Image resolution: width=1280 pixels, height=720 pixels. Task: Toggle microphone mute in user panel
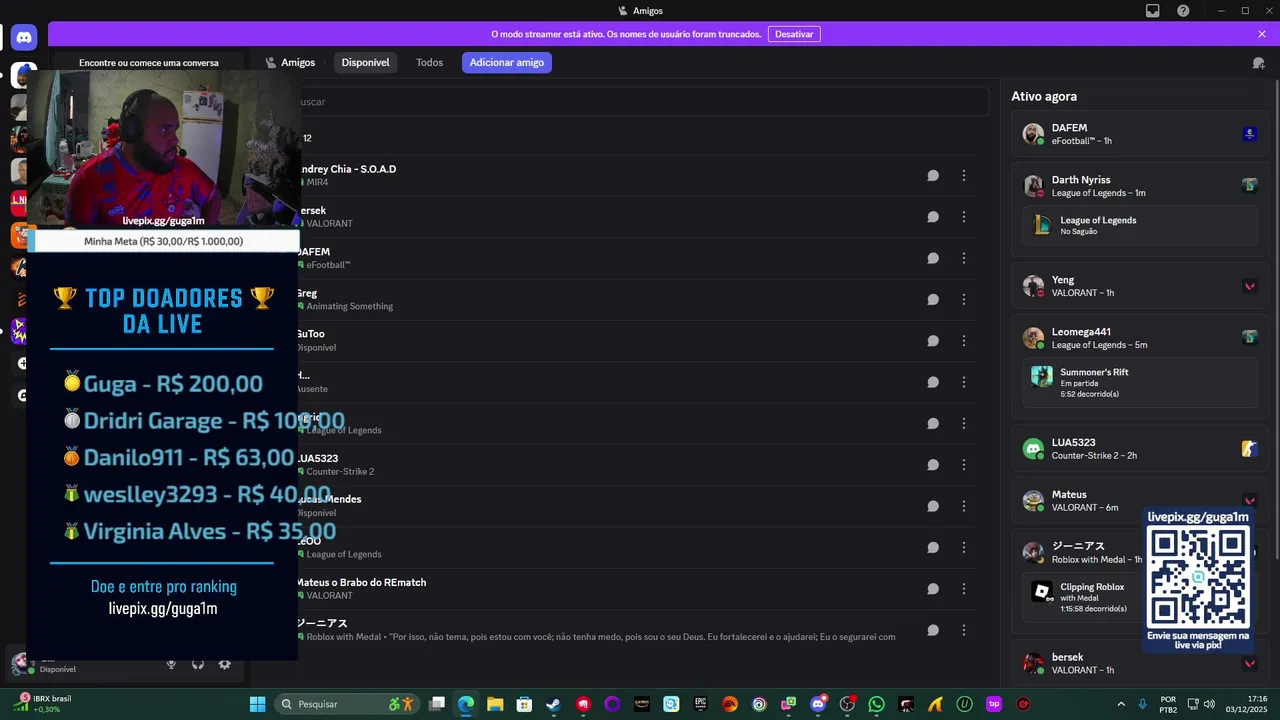[x=171, y=664]
